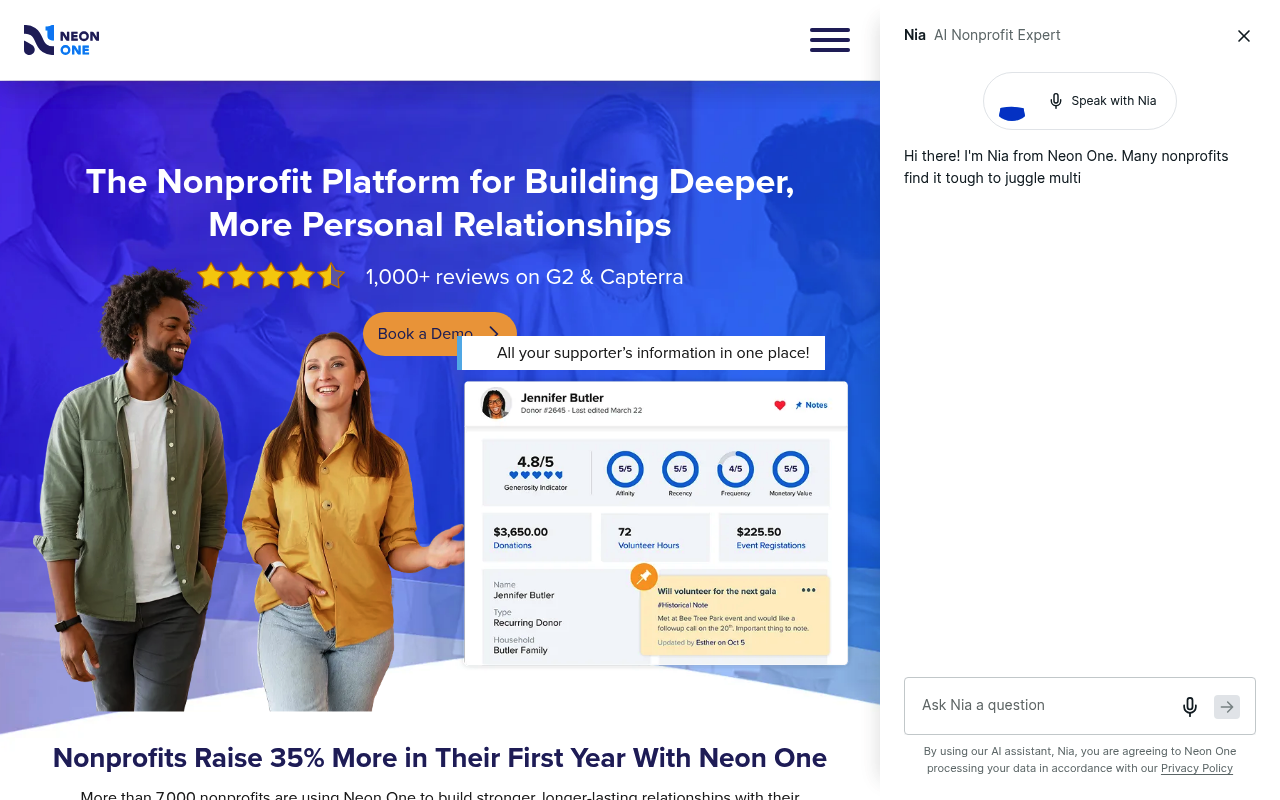Click the "Donor #2645 · Last edited March 22" line
The image size is (1280, 800).
(x=582, y=411)
